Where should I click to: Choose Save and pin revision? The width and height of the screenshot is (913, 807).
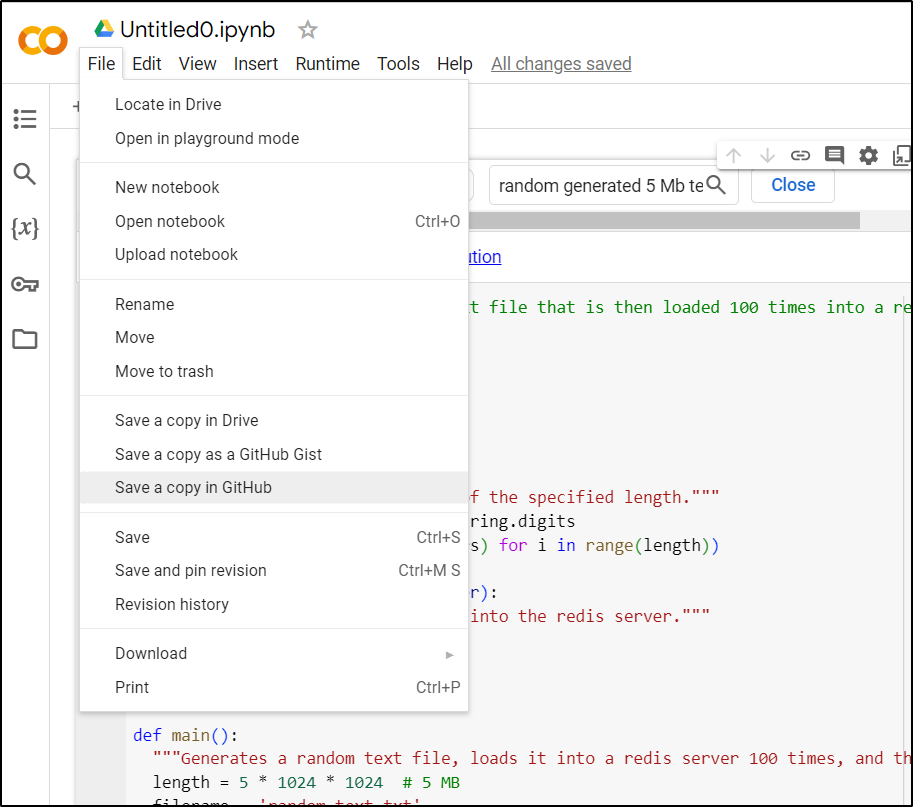(x=274, y=571)
